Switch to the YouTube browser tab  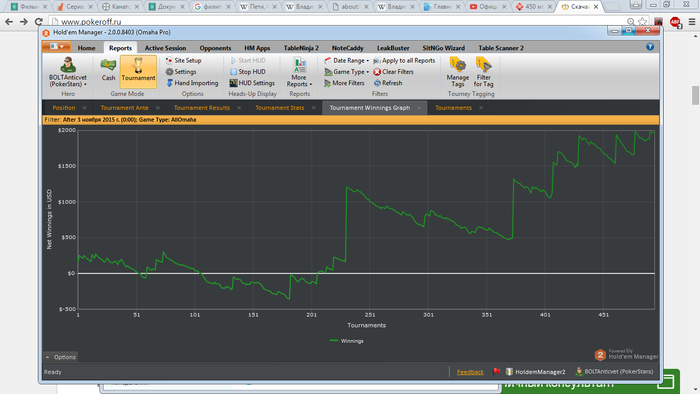tap(488, 7)
